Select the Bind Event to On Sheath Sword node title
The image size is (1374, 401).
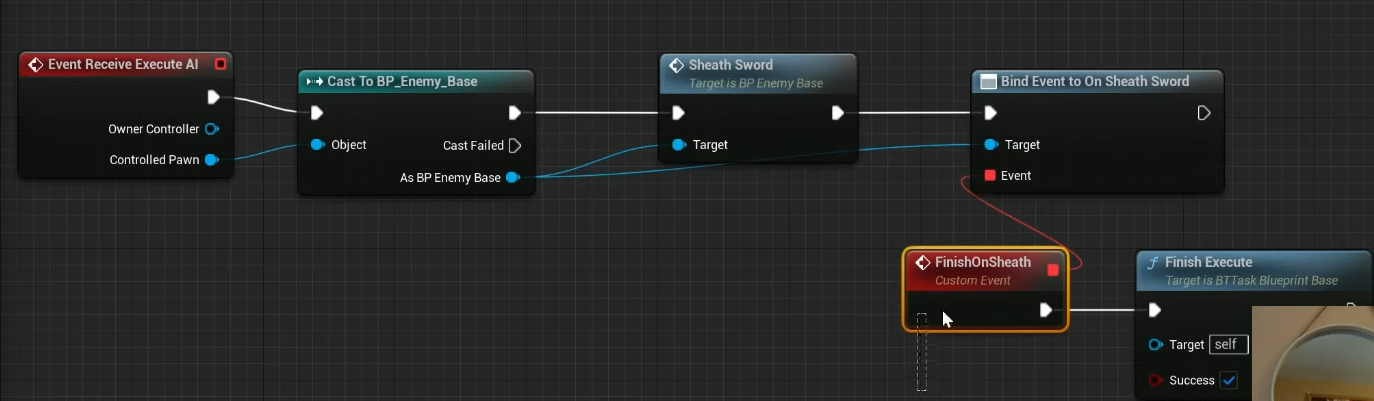point(1094,81)
